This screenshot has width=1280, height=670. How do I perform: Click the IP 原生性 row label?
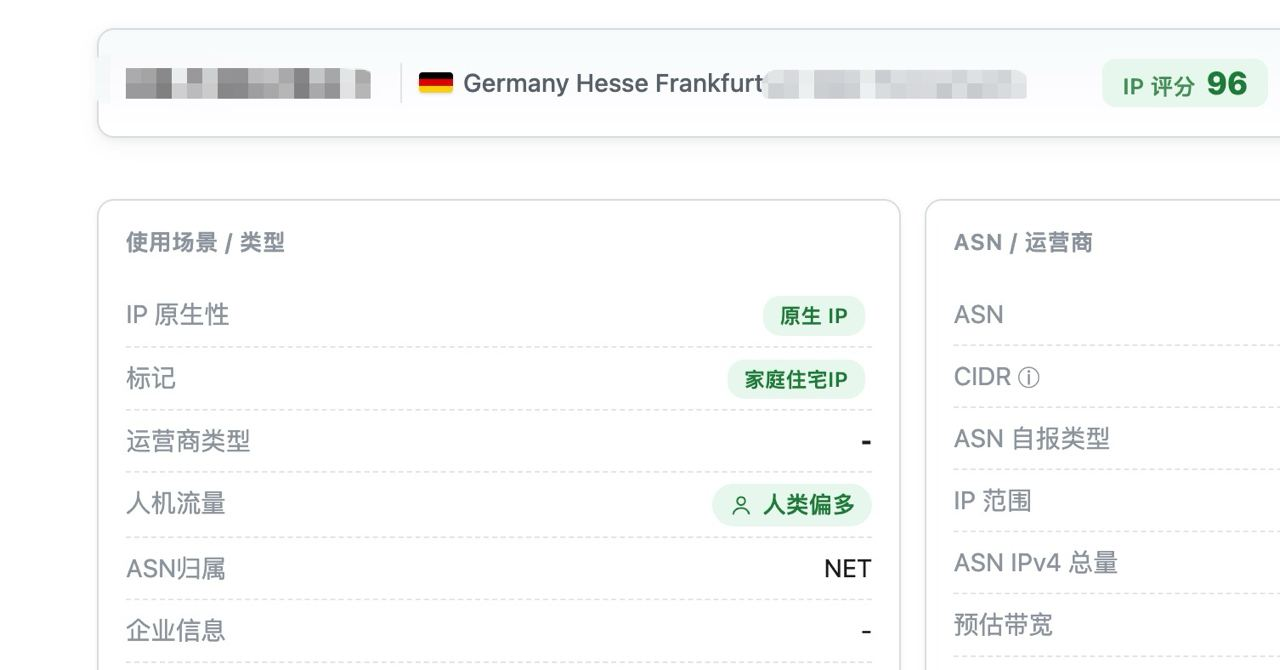pyautogui.click(x=178, y=314)
